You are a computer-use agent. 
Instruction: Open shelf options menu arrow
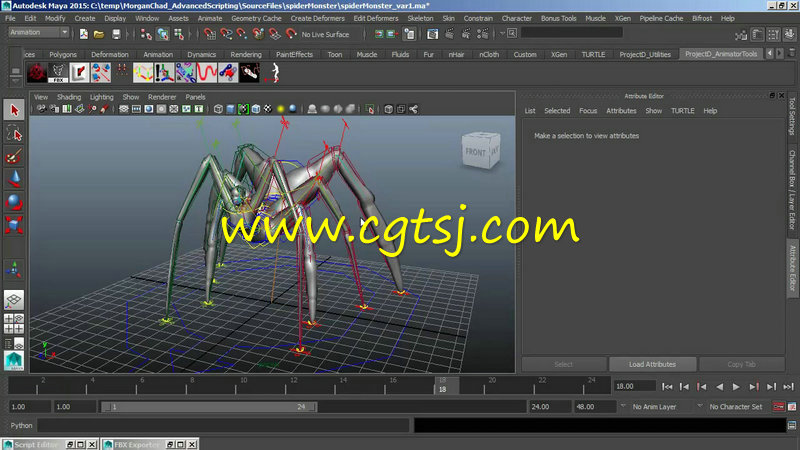pyautogui.click(x=15, y=81)
